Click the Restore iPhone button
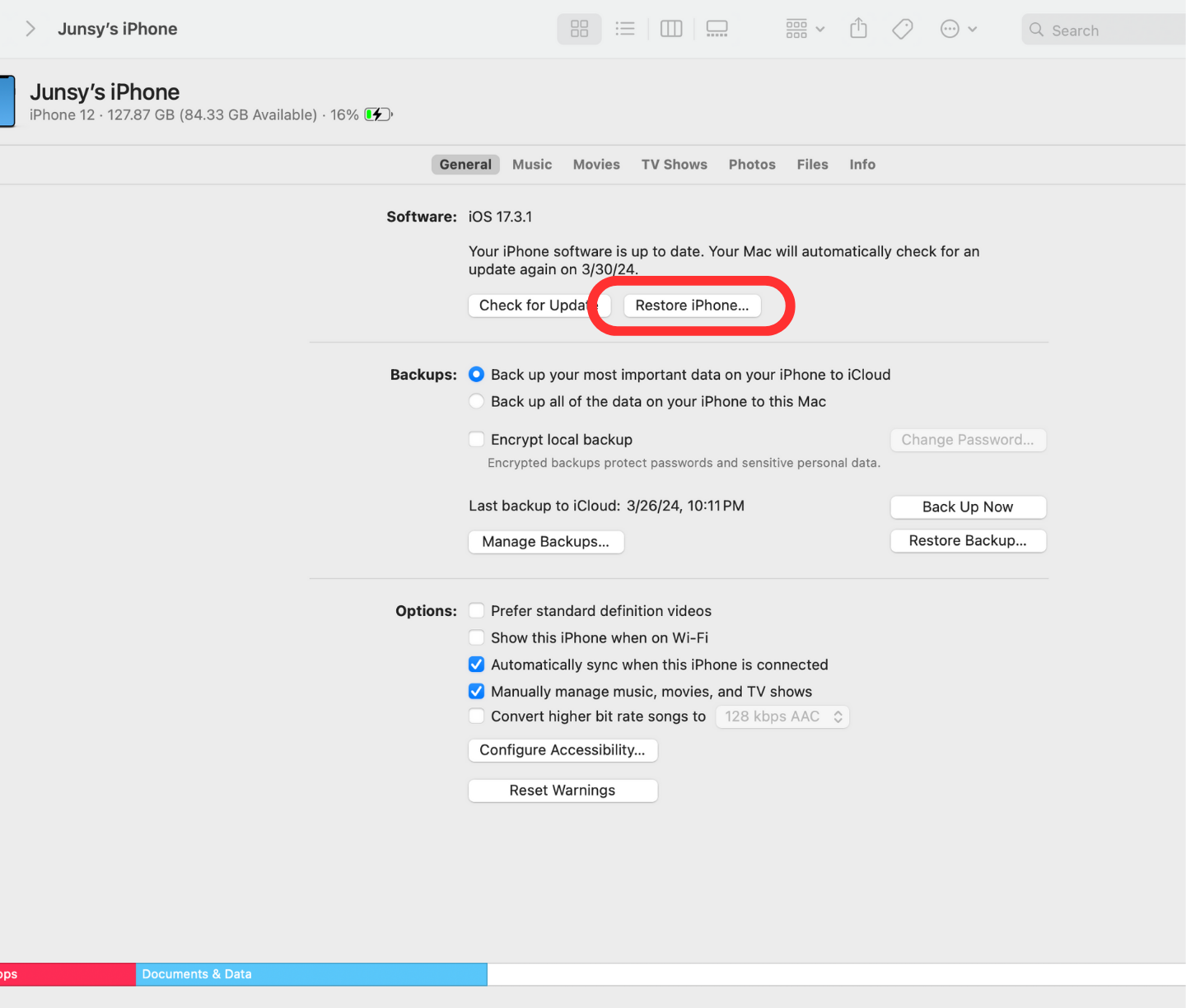Image resolution: width=1186 pixels, height=1008 pixels. point(692,306)
